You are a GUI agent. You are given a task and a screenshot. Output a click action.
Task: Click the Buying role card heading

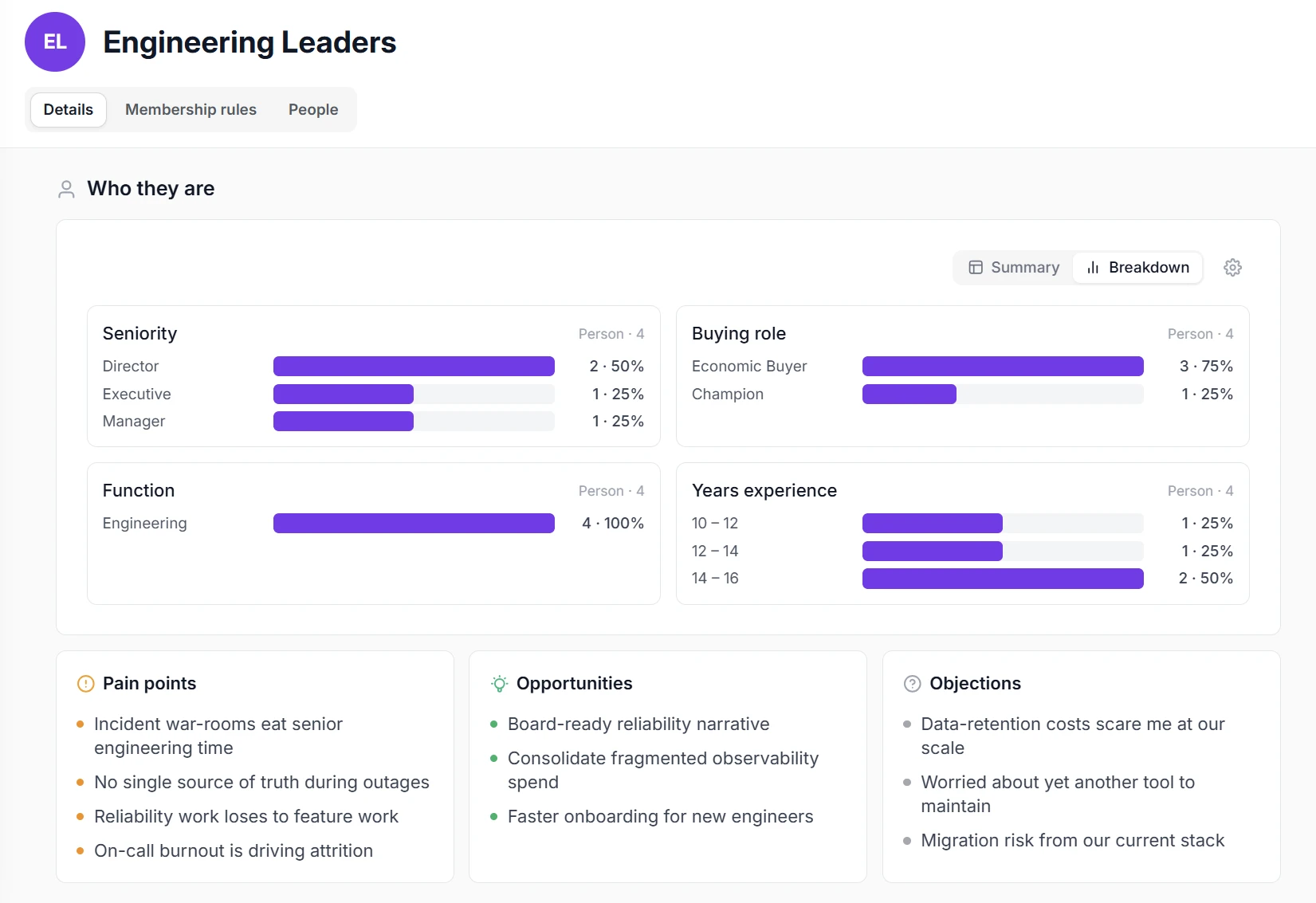739,334
